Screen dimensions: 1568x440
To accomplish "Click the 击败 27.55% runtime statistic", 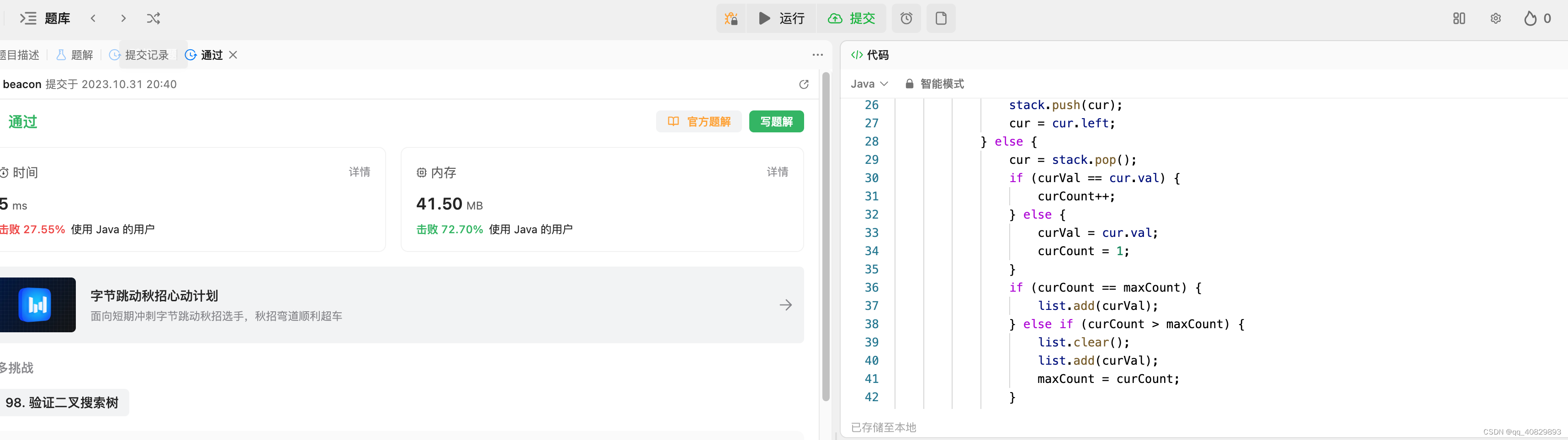I will click(32, 229).
